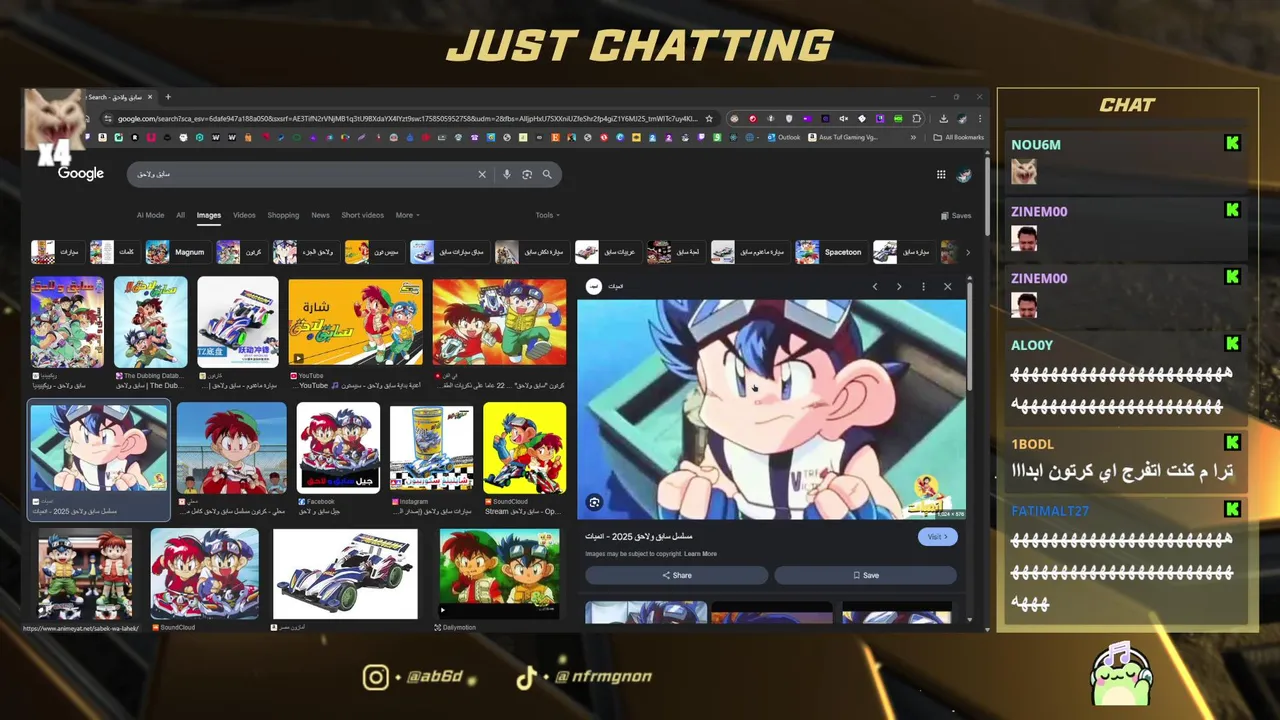Open the yellow SoundCloud Stream image result
1280x720 pixels.
click(524, 448)
